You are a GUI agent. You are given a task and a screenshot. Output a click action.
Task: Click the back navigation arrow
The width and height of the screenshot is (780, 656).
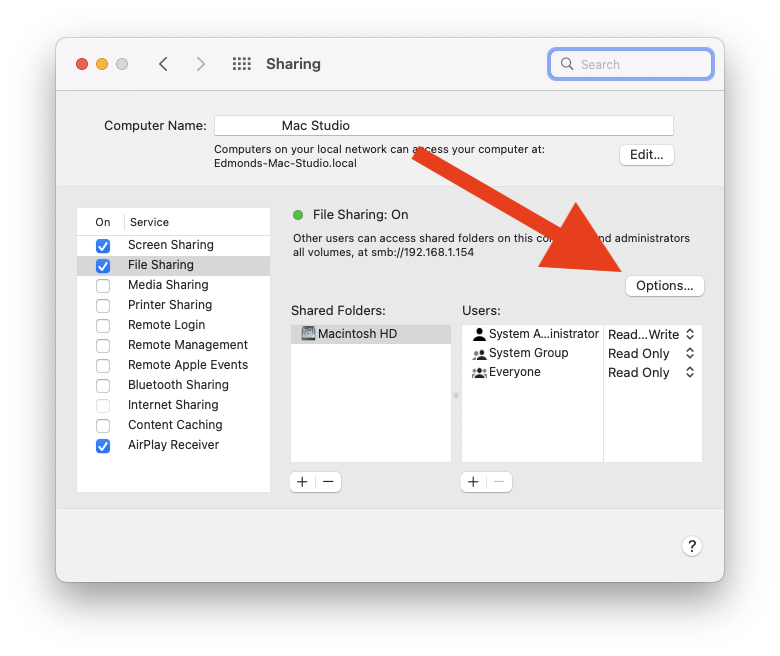[x=163, y=64]
